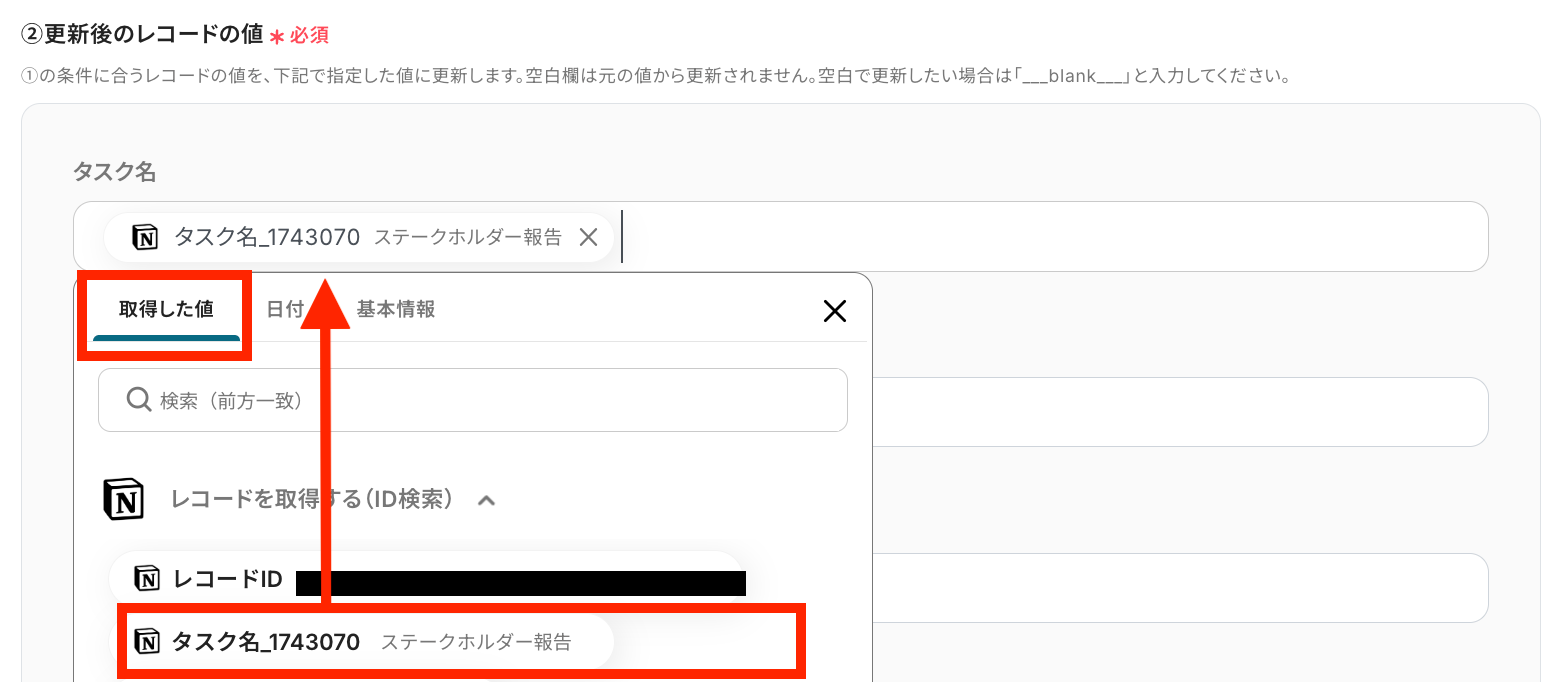Switch to the 取得した値 tab

(166, 309)
